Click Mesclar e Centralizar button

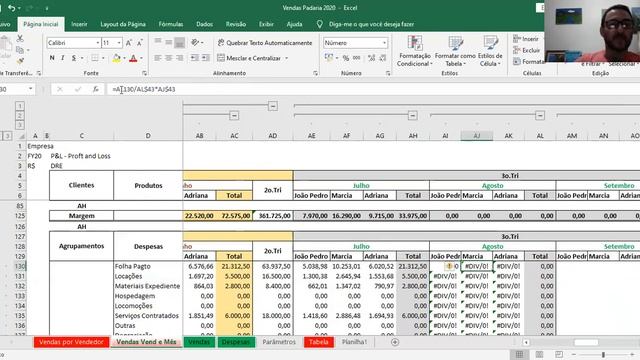pyautogui.click(x=249, y=58)
